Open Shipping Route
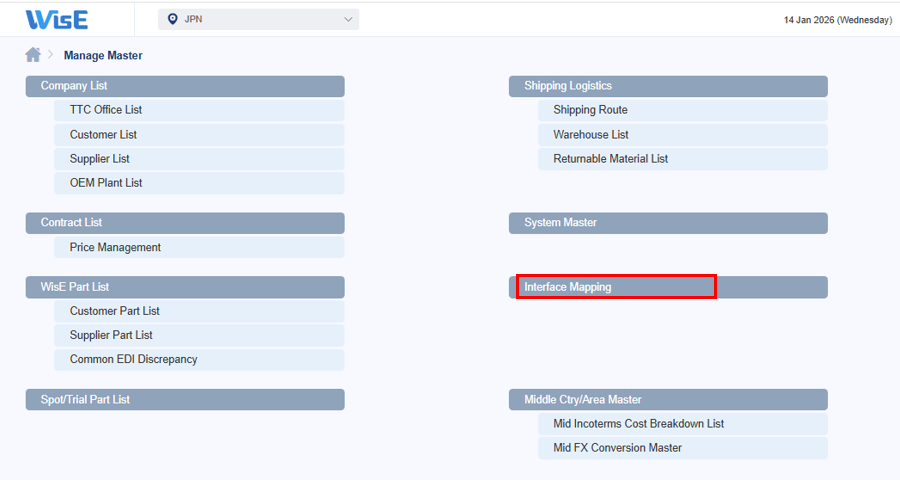Screen dimensions: 900x488 [x=682, y=110]
